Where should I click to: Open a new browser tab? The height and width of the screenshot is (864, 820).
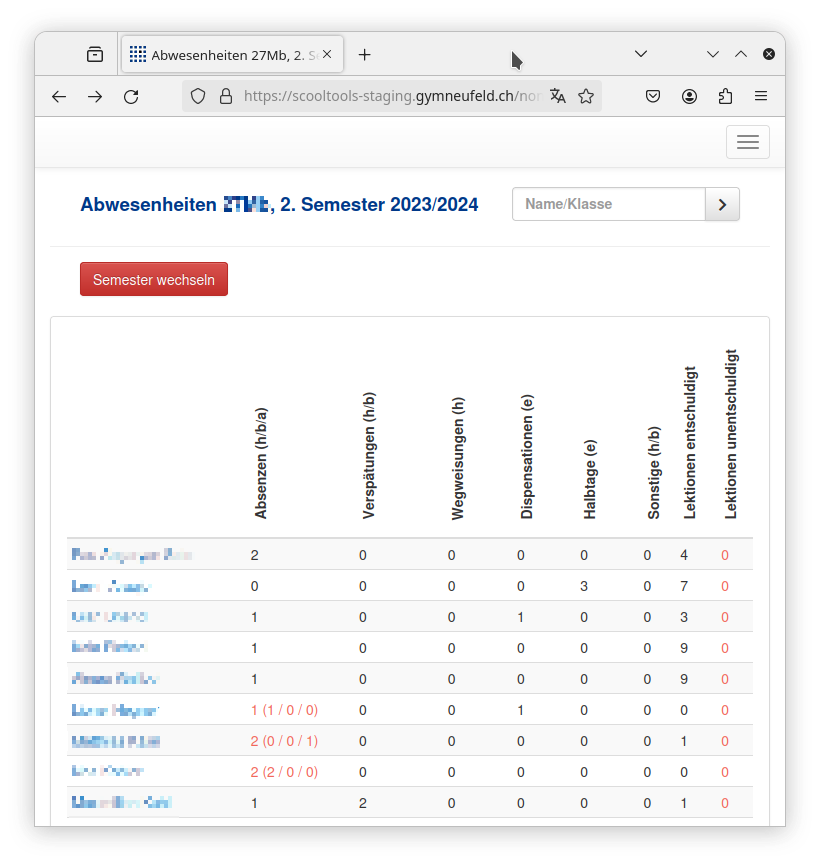364,55
